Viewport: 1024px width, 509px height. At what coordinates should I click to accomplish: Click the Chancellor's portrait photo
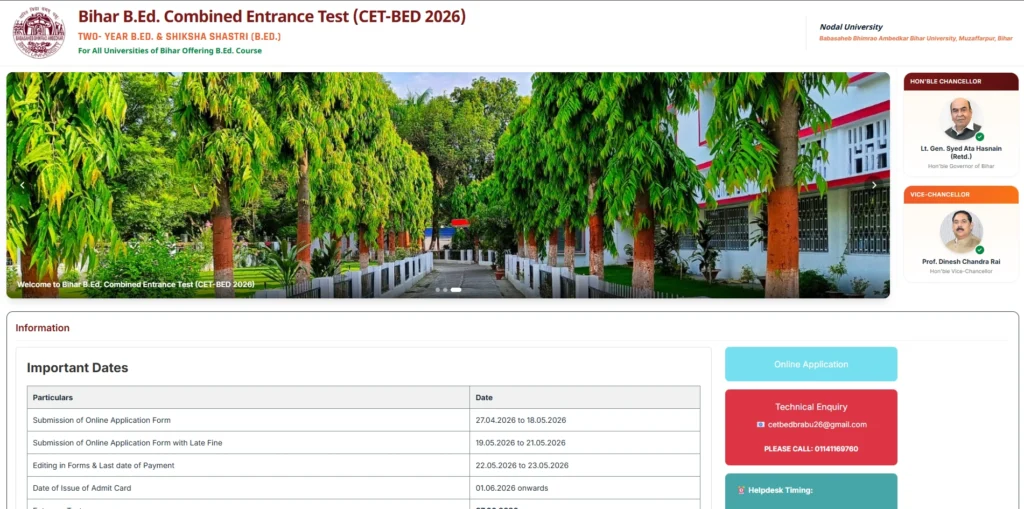pos(961,119)
